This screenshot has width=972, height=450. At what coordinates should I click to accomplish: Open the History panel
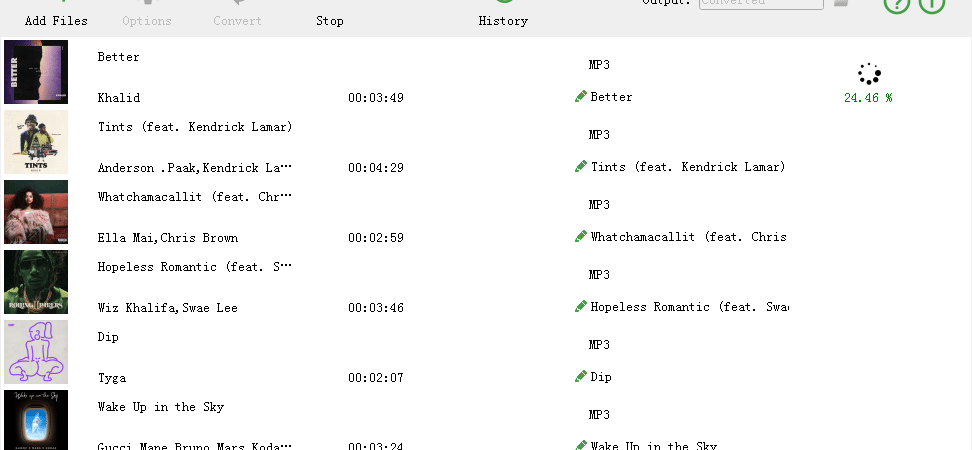click(x=503, y=21)
